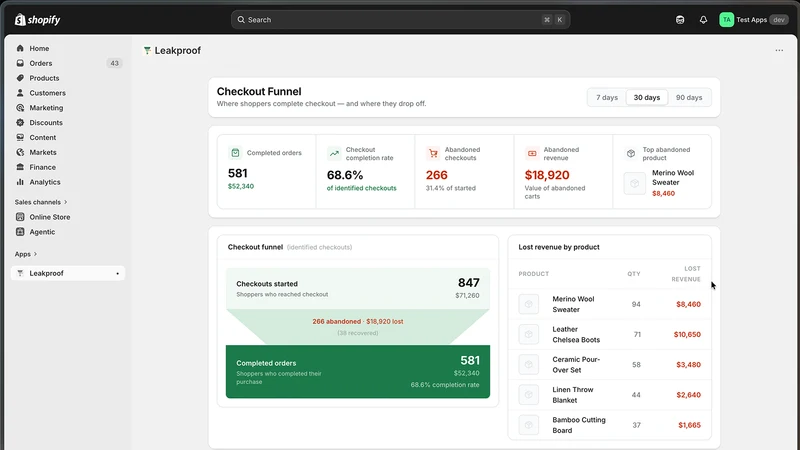Expand the Sales channels section
This screenshot has width=800, height=450.
[41, 202]
